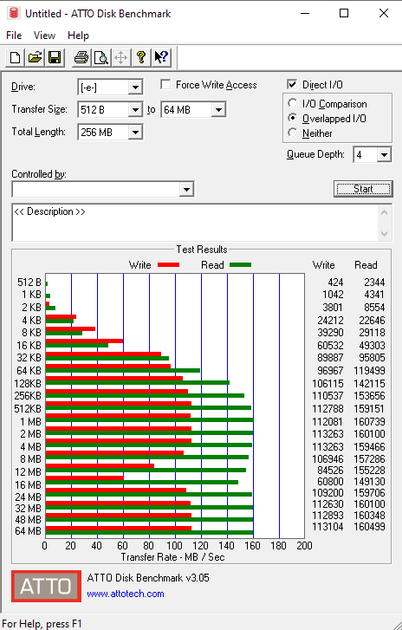Activate the context help arrow icon

click(x=161, y=57)
